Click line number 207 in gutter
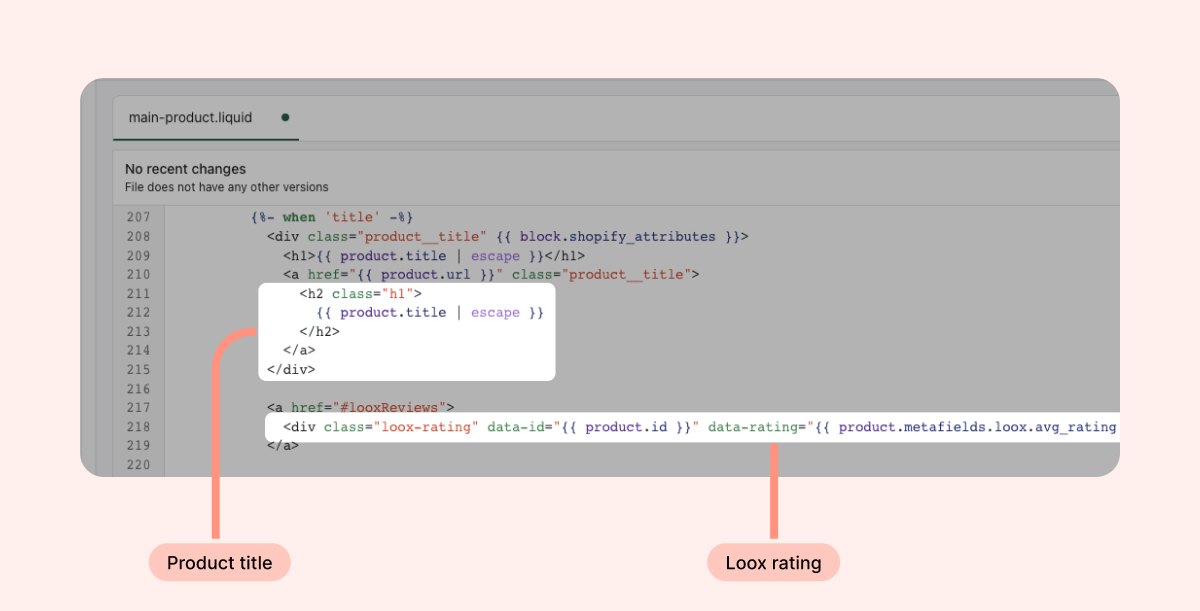 click(138, 217)
